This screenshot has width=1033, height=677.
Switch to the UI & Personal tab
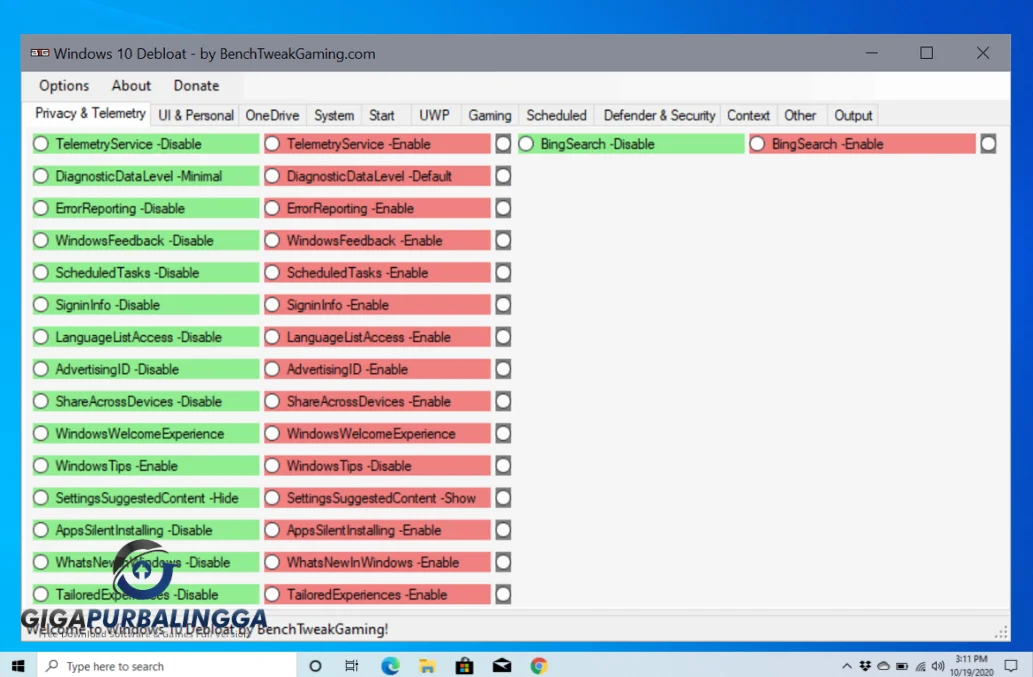196,115
